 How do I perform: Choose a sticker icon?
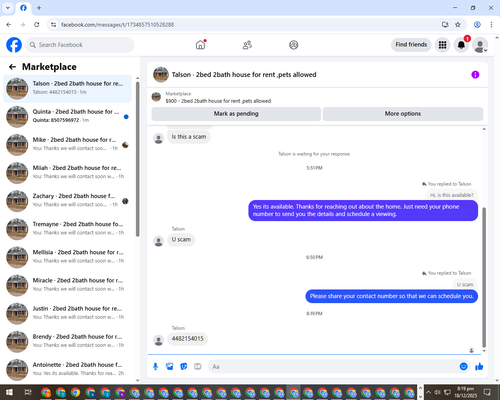click(x=184, y=367)
